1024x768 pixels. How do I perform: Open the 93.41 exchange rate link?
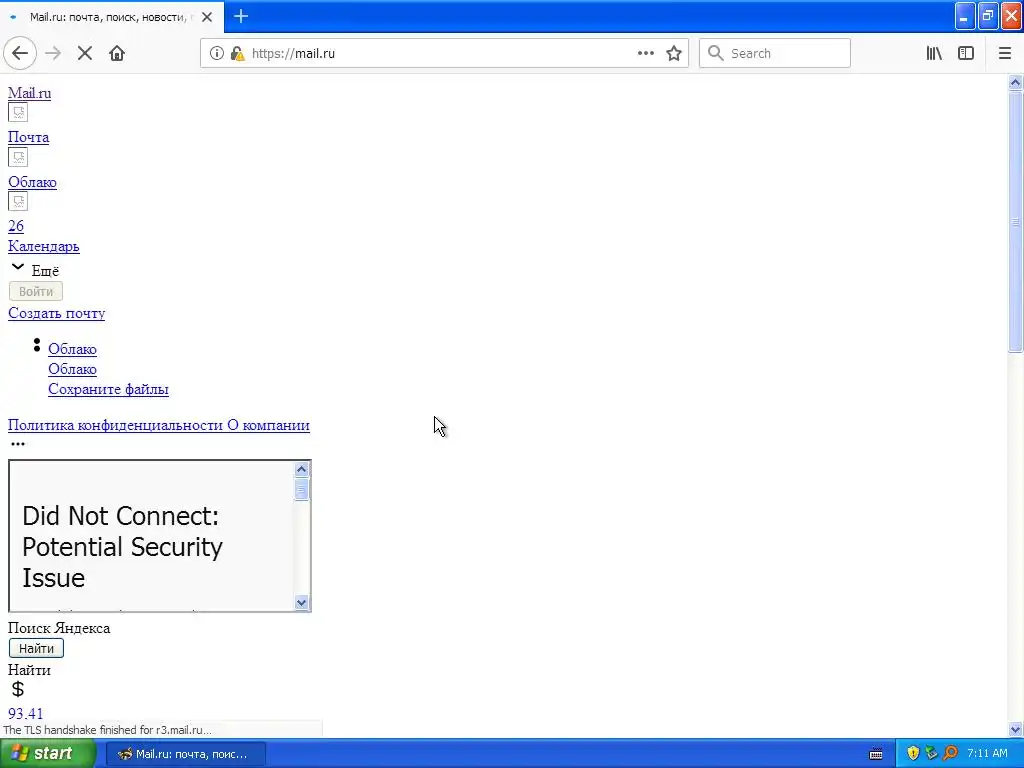25,714
